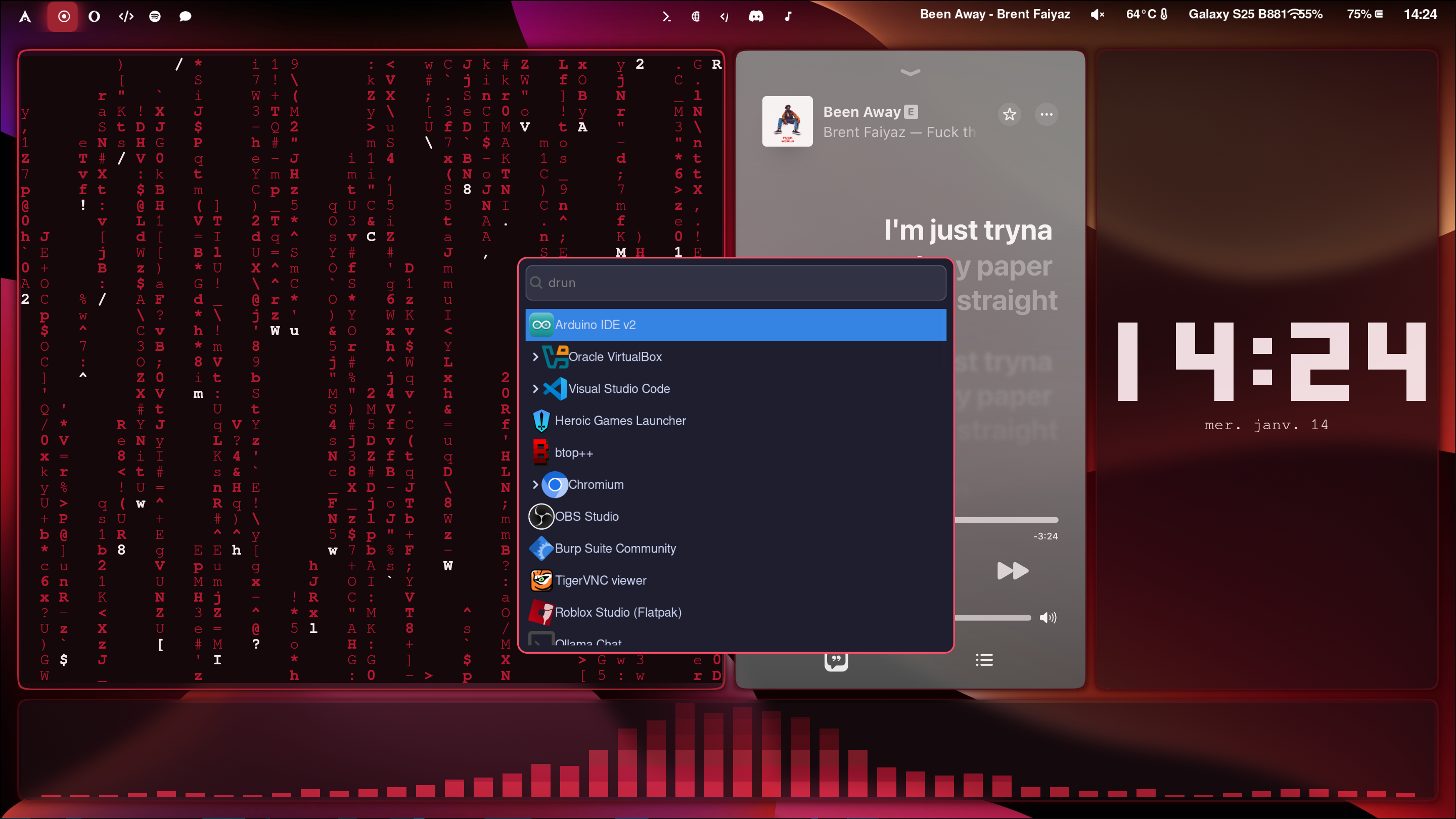This screenshot has width=1456, height=819.
Task: Switch to the highlighted circle workspace icon
Action: (63, 16)
